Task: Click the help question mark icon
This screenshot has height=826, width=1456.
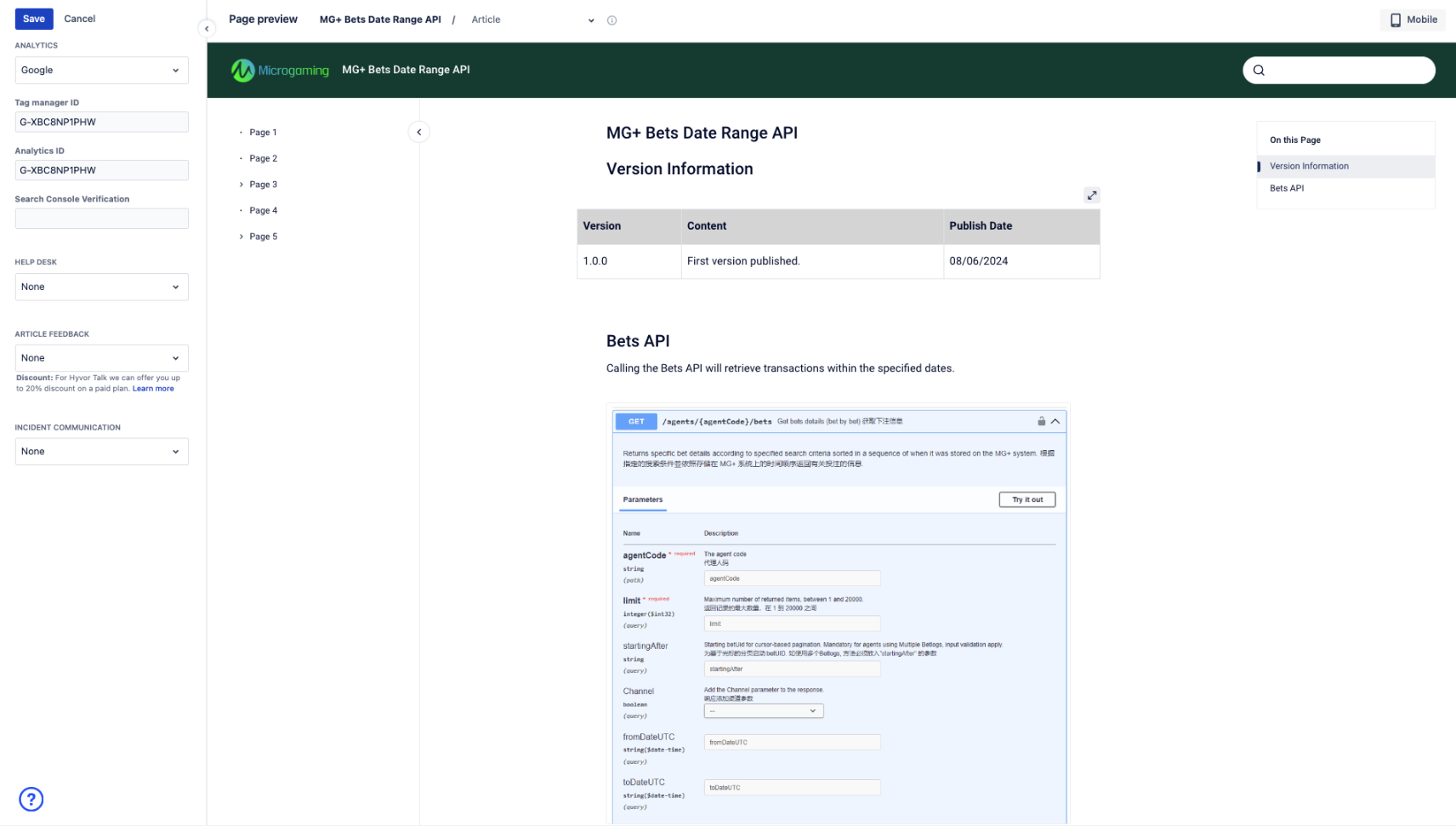Action: click(x=31, y=799)
